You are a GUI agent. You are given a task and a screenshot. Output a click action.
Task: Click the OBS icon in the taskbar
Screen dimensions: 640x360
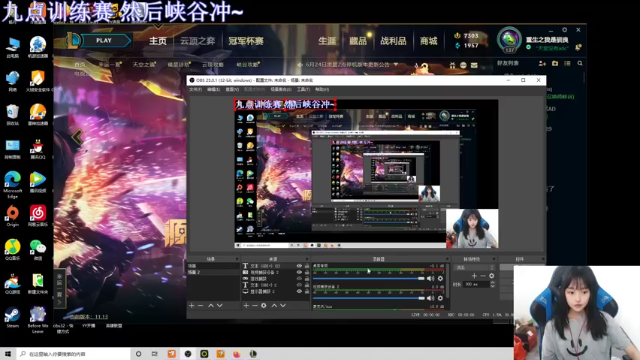pyautogui.click(x=188, y=354)
